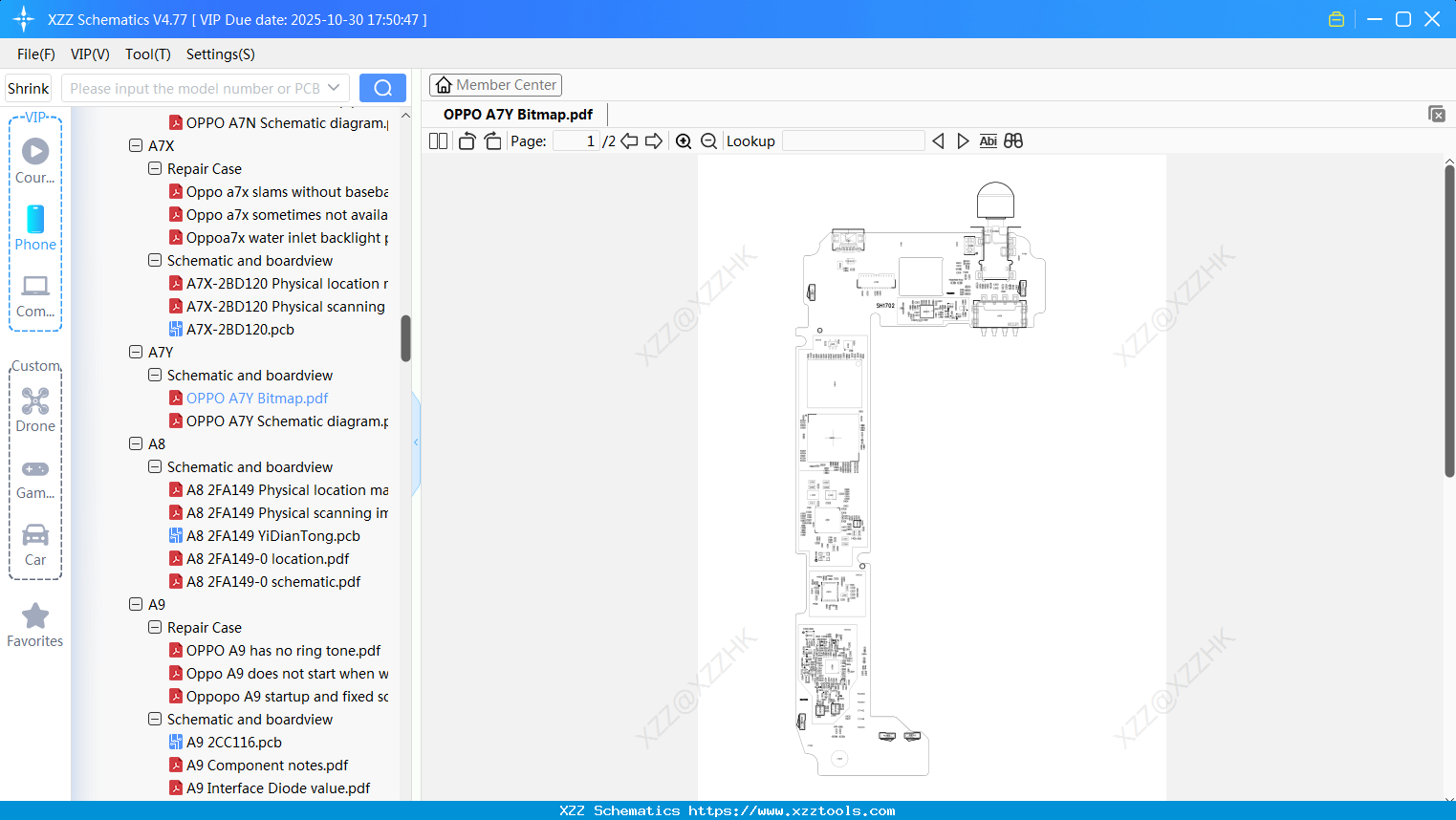Go to previous page arrow
Viewport: 1456px width, 820px height.
click(x=629, y=141)
